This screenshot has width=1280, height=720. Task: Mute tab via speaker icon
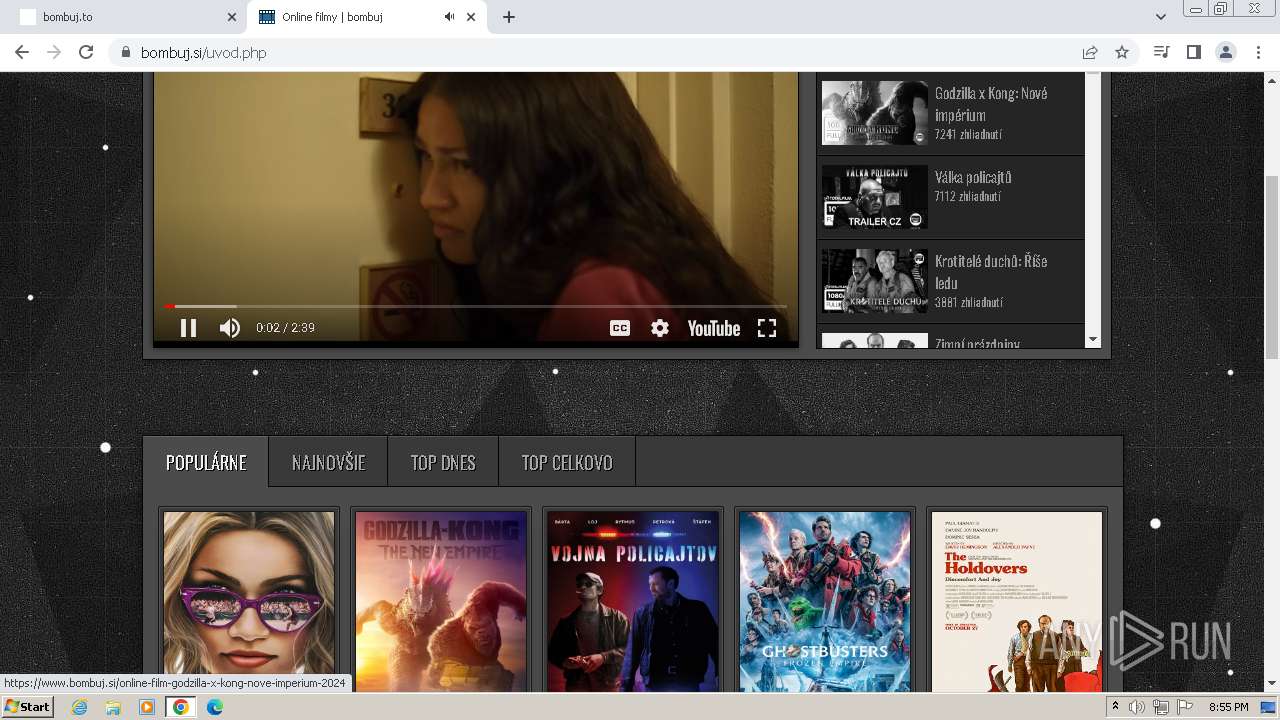[x=449, y=17]
